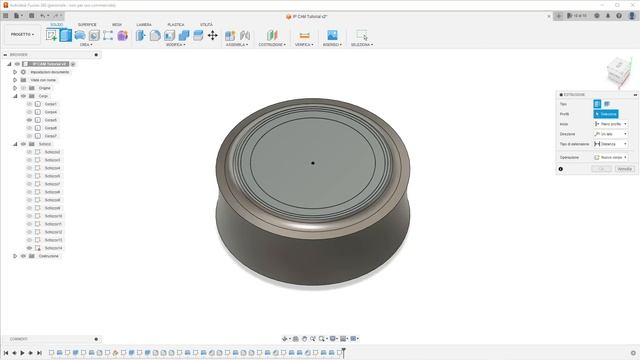This screenshot has width=640, height=360.
Task: Toggle visibility of Origine folder
Action: 23,88
